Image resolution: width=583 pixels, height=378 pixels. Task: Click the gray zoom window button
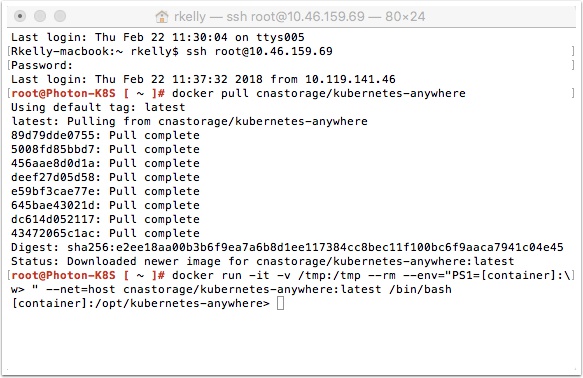pyautogui.click(x=60, y=16)
